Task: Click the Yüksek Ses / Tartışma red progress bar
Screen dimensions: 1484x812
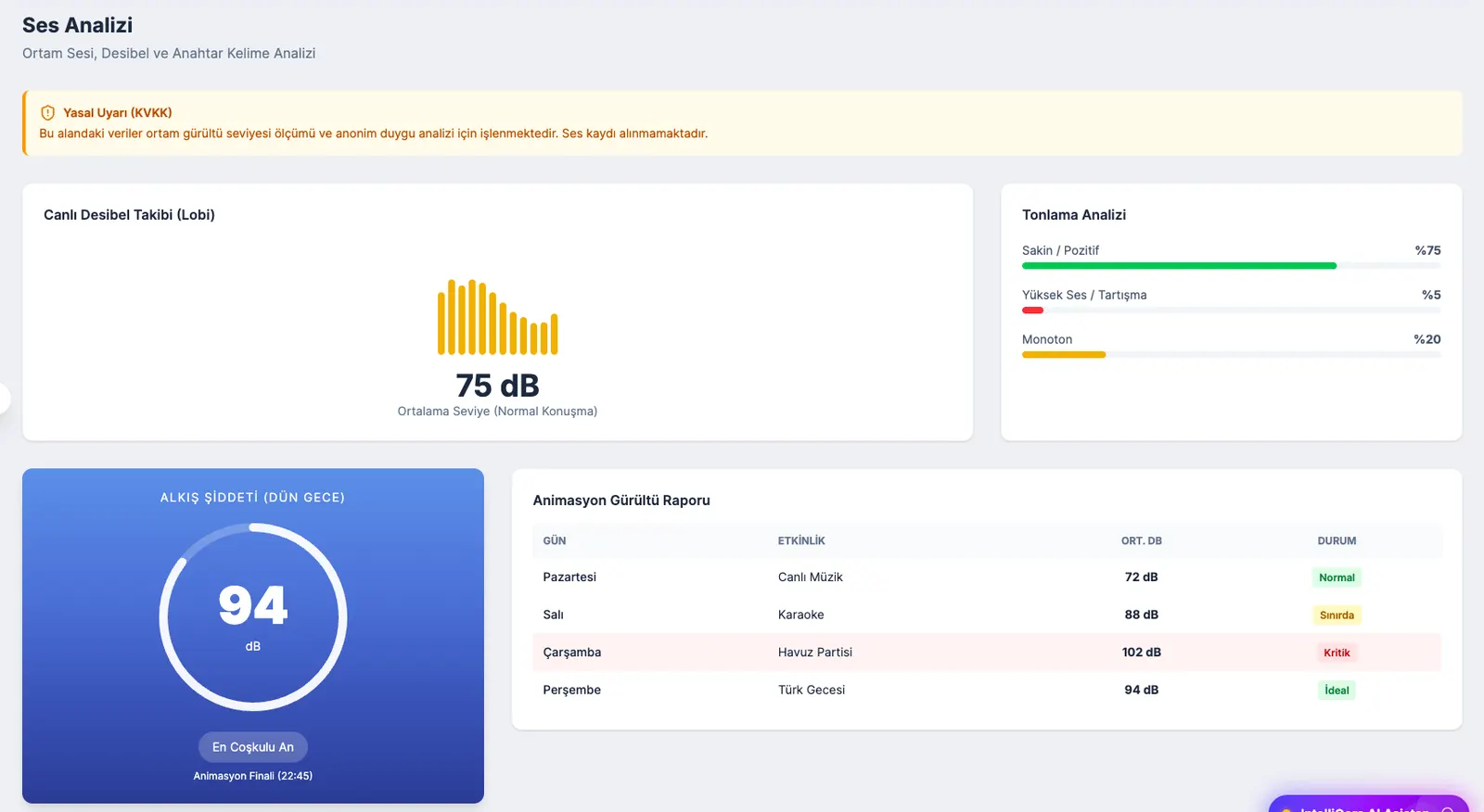Action: (1032, 311)
